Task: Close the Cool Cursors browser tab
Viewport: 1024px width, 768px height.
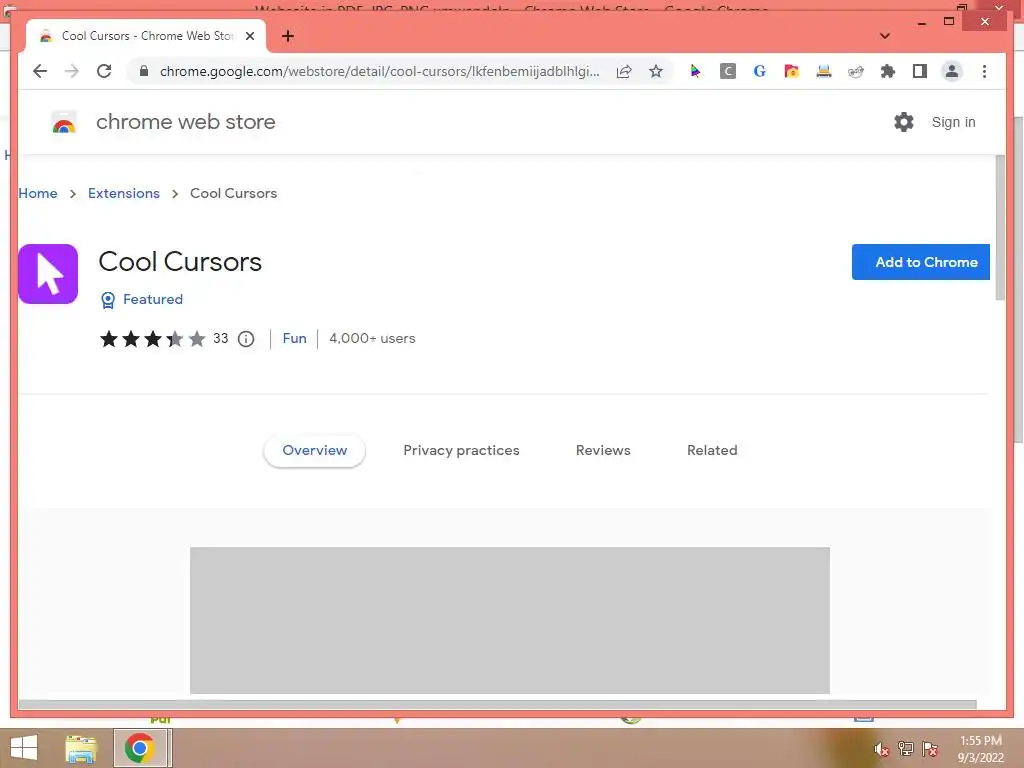Action: (x=249, y=36)
